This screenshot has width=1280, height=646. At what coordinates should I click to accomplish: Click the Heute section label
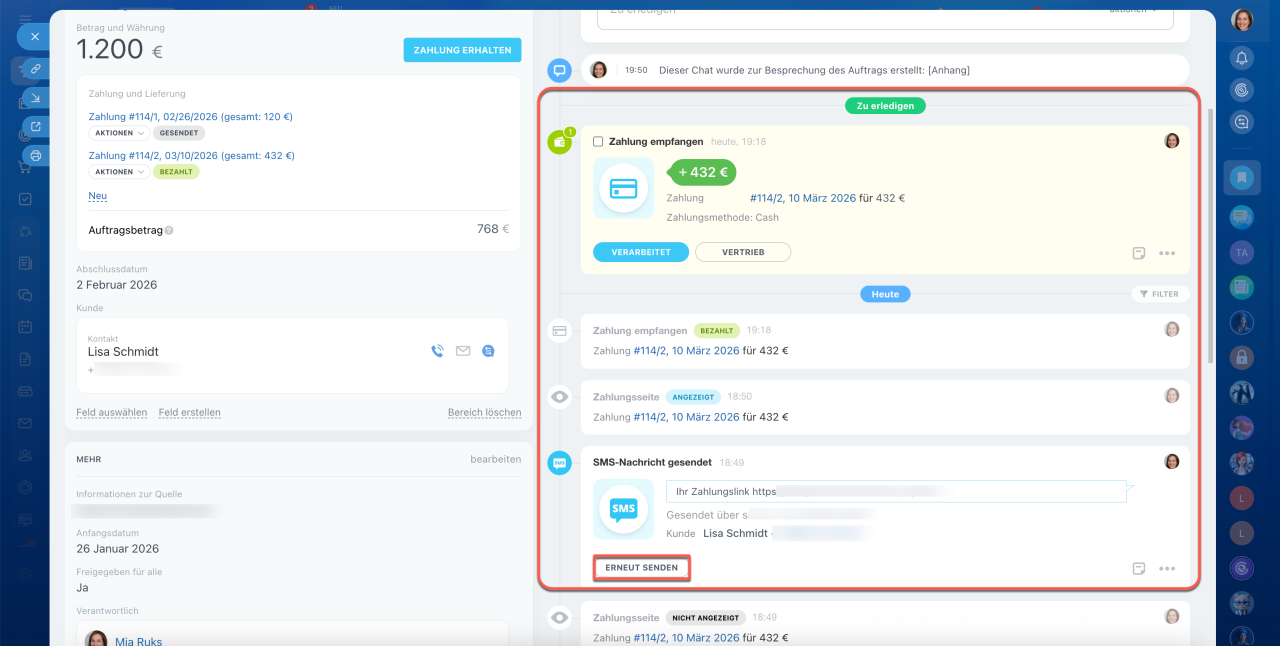[x=885, y=294]
